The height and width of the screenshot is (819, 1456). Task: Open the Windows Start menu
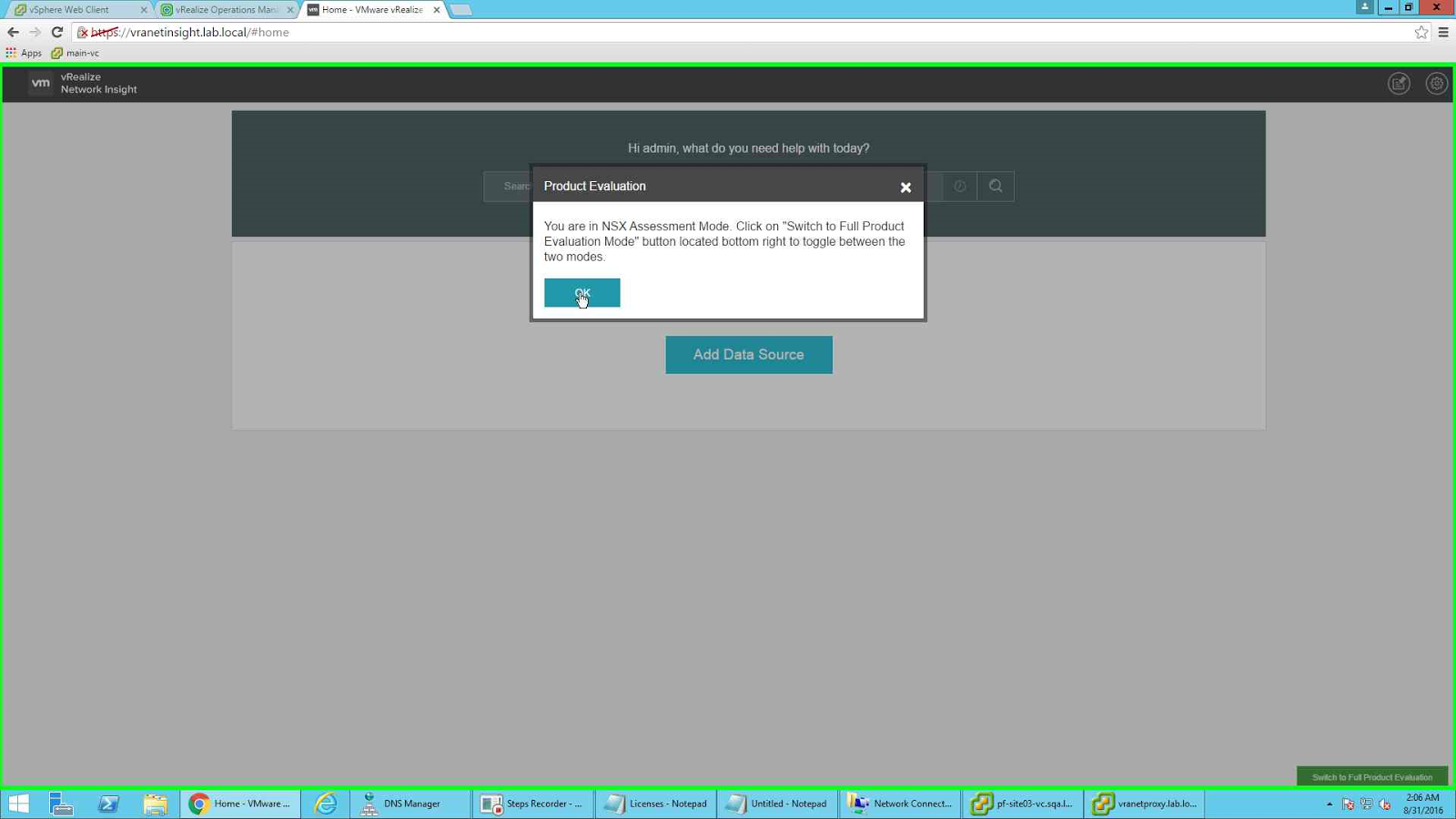click(x=18, y=804)
